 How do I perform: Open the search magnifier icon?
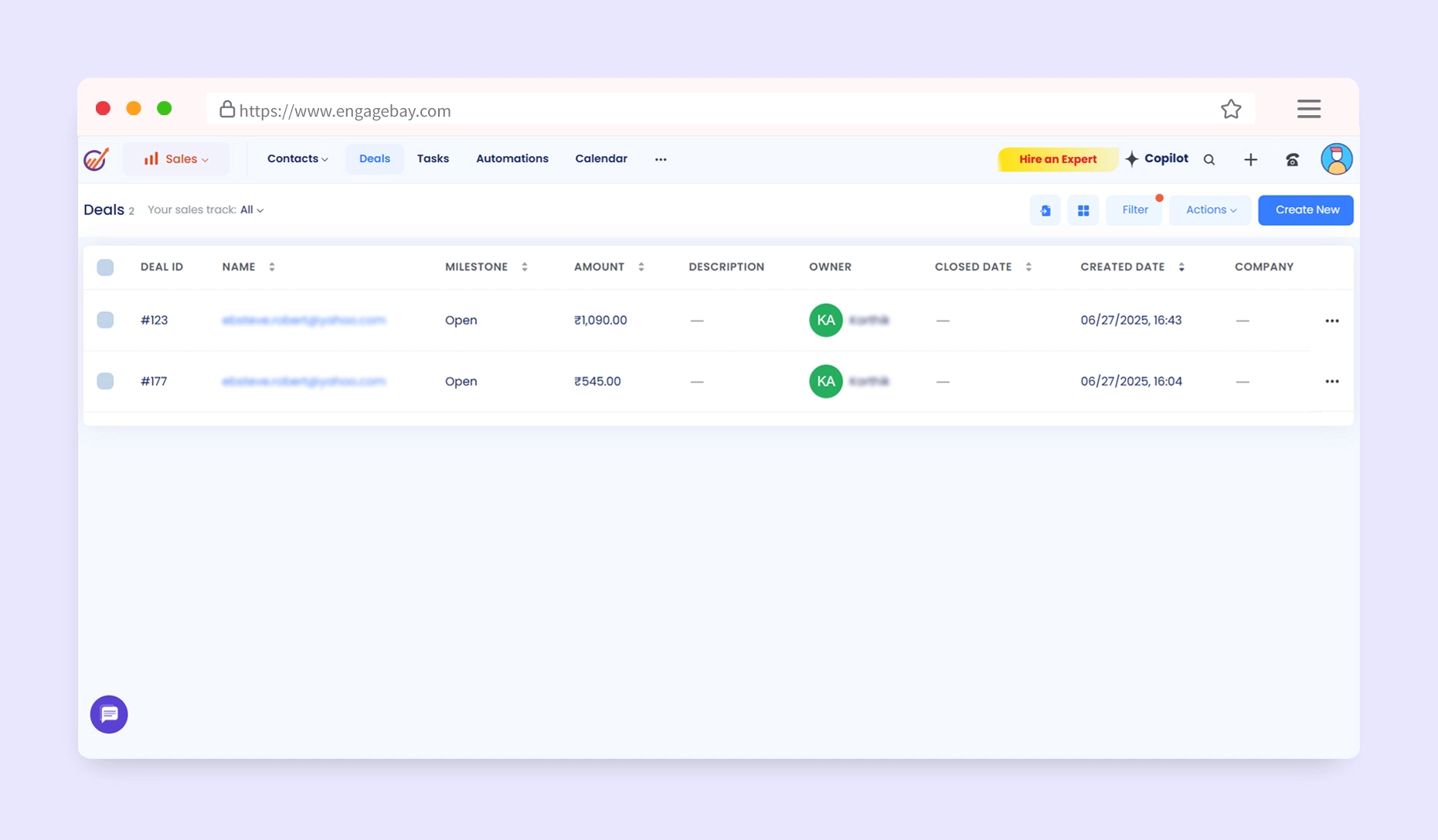pyautogui.click(x=1209, y=160)
